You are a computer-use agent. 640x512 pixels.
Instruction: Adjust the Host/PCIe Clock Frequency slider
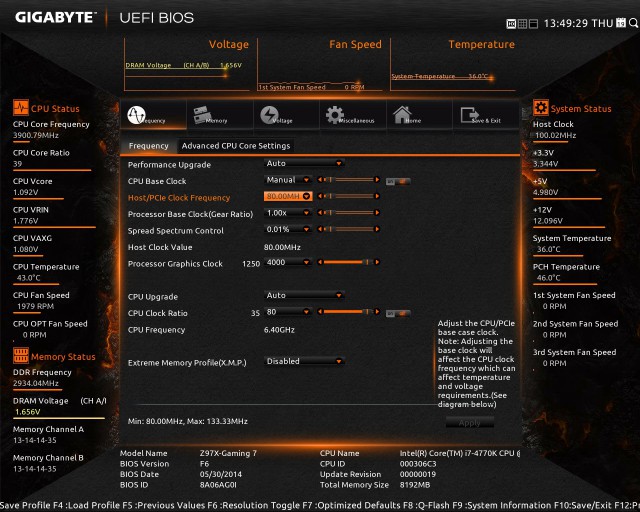(349, 196)
